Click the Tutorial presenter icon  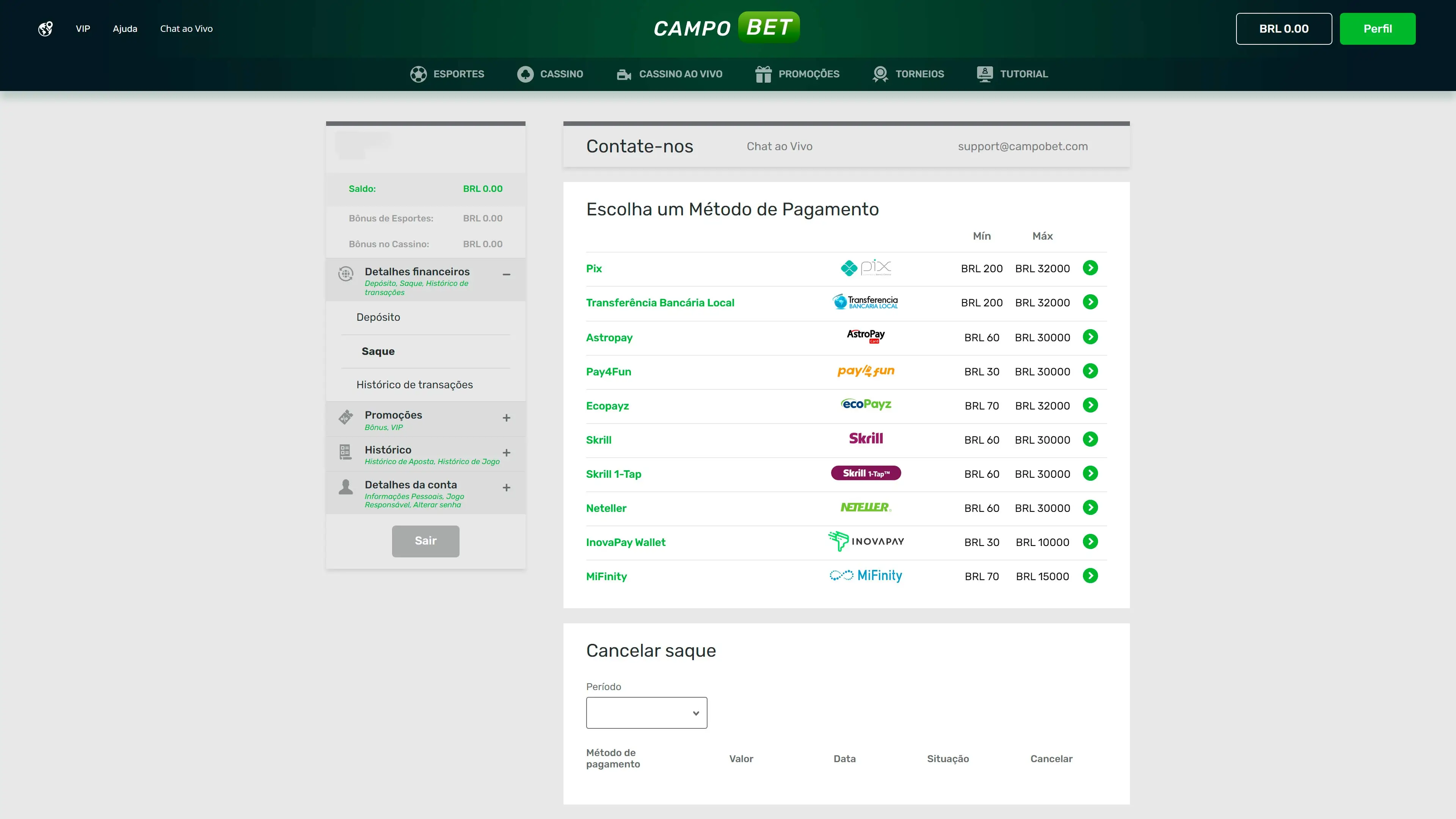click(x=985, y=74)
